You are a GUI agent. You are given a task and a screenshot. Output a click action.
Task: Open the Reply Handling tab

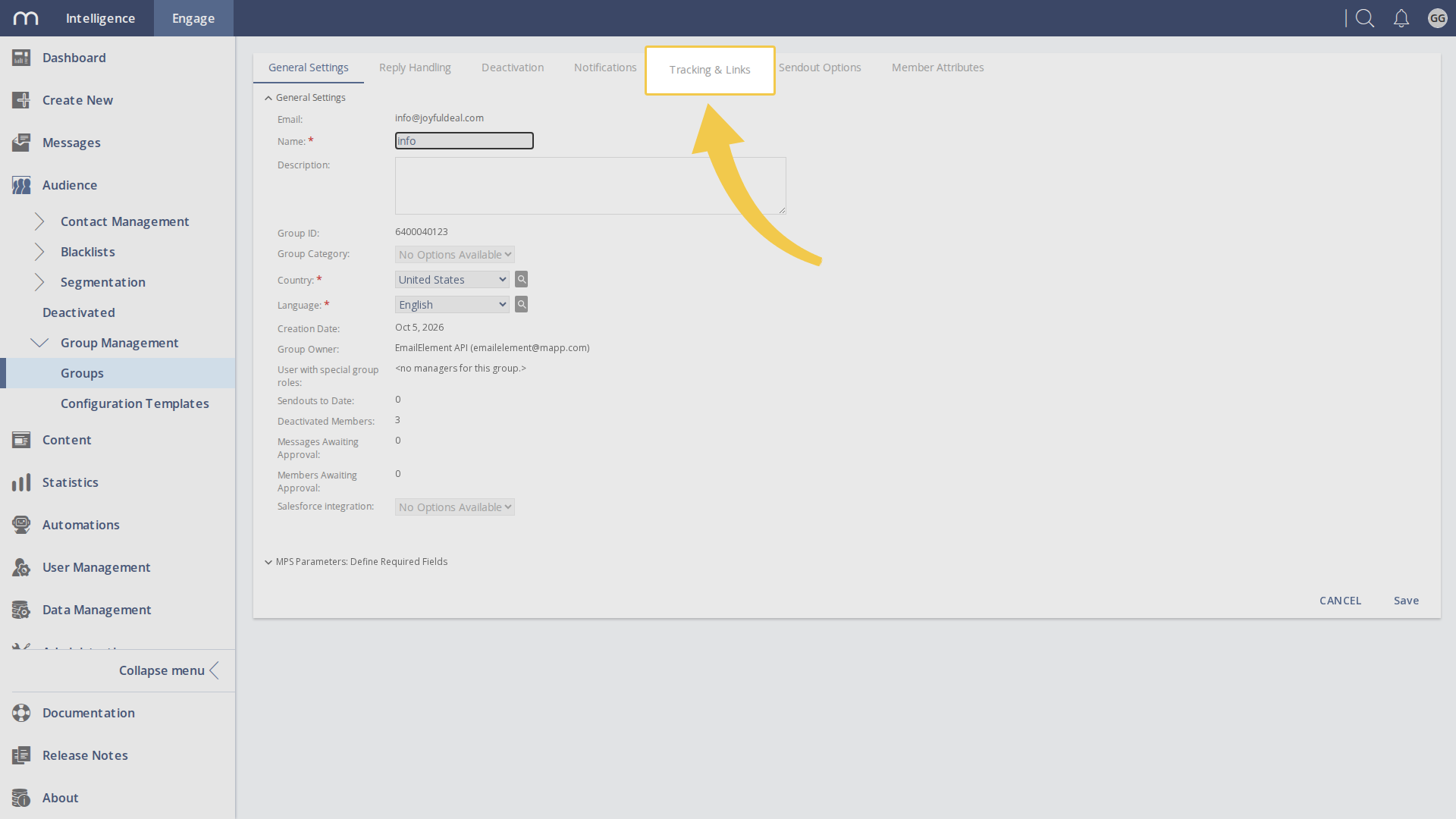pos(415,67)
